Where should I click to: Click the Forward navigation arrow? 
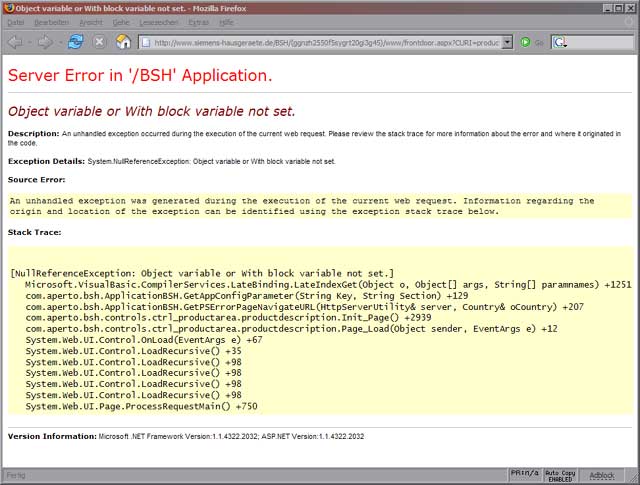coord(45,42)
